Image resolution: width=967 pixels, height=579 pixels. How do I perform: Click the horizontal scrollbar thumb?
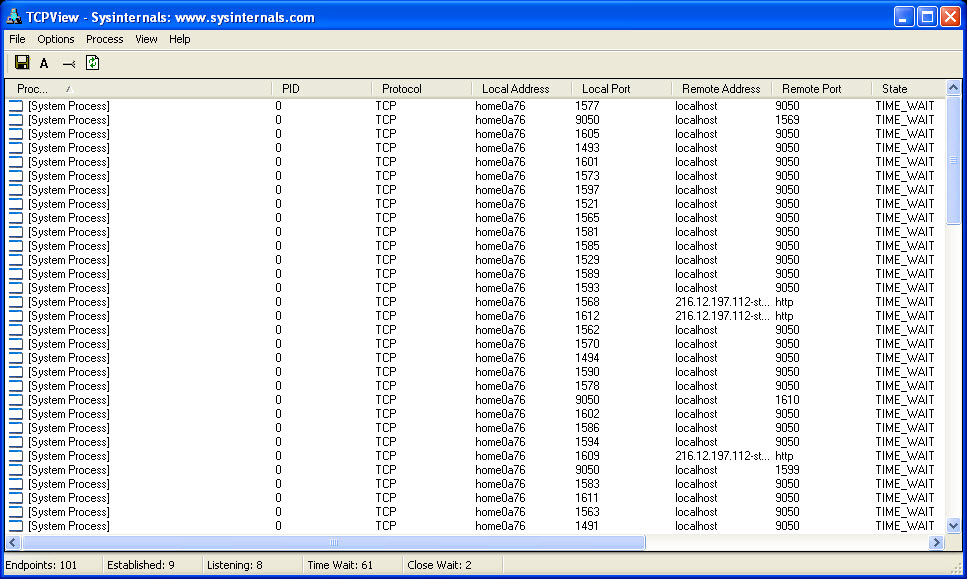pyautogui.click(x=334, y=543)
